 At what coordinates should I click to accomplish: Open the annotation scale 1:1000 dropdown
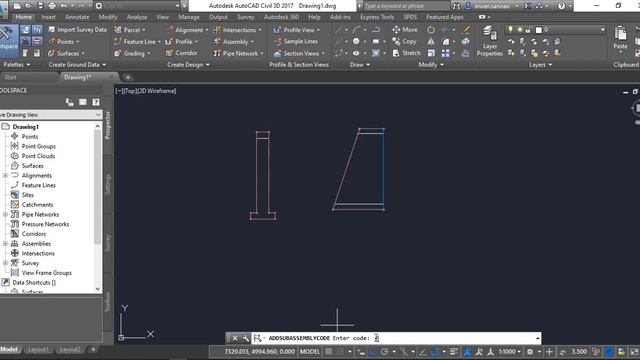click(x=509, y=351)
